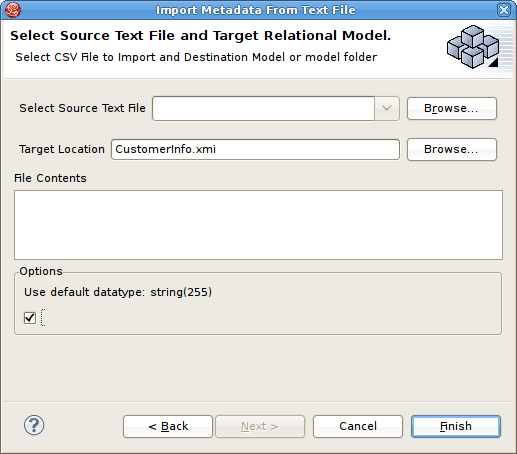This screenshot has height=454, width=517.
Task: Click inside the File Contents text area
Action: [x=258, y=225]
